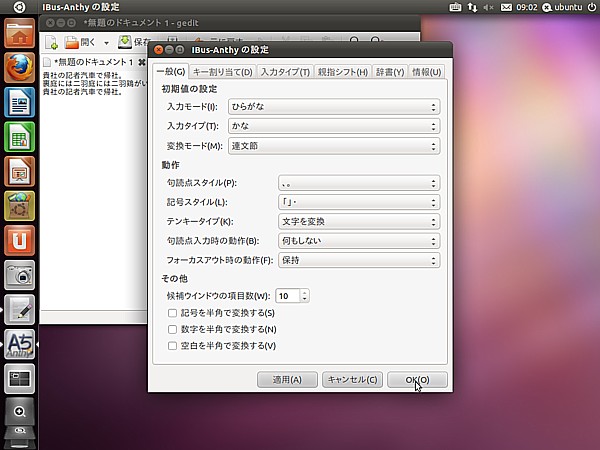Open the ubuntu user menu

(x=562, y=7)
